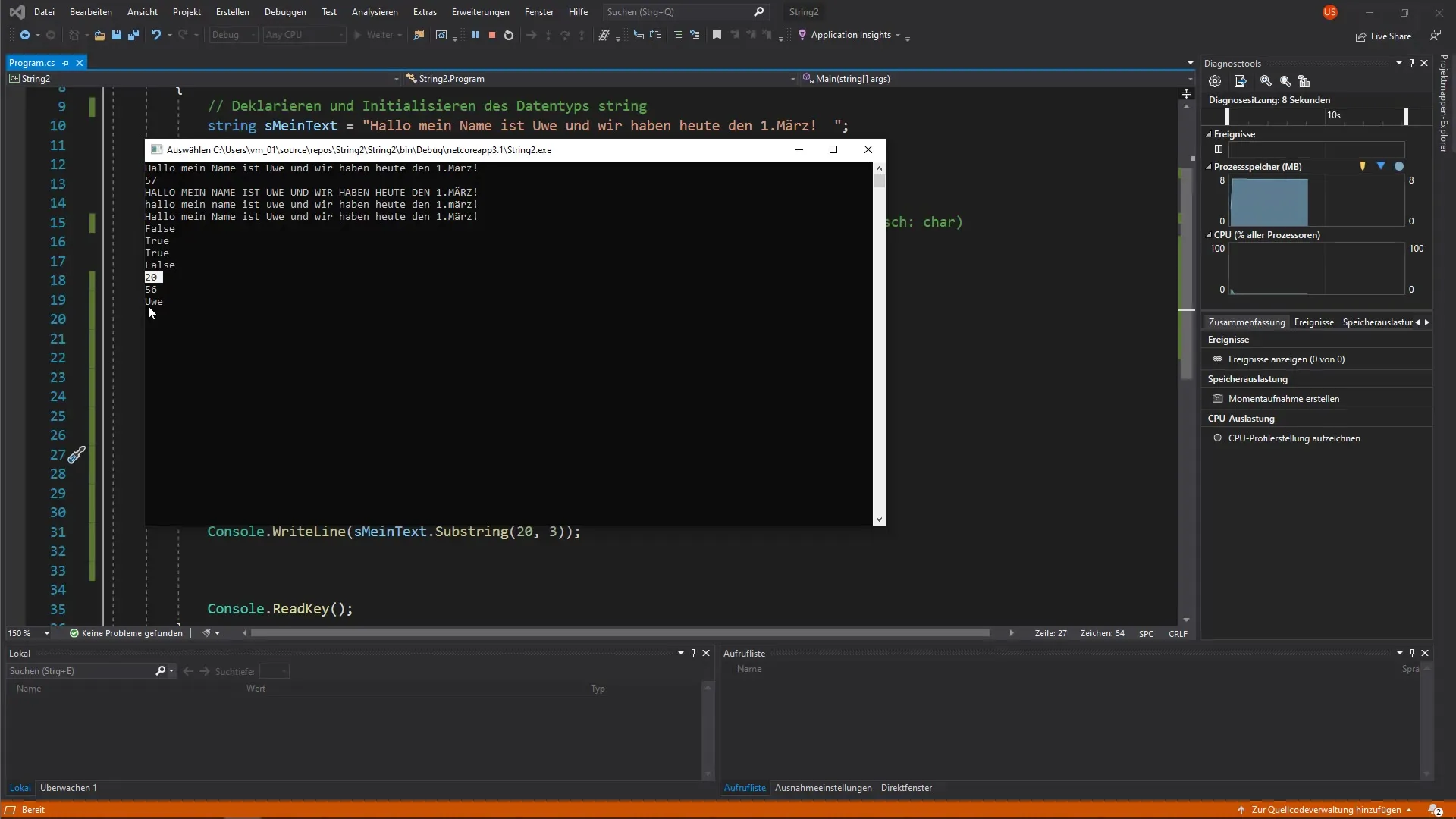
Task: Open the Analysieren menu
Action: (x=375, y=12)
